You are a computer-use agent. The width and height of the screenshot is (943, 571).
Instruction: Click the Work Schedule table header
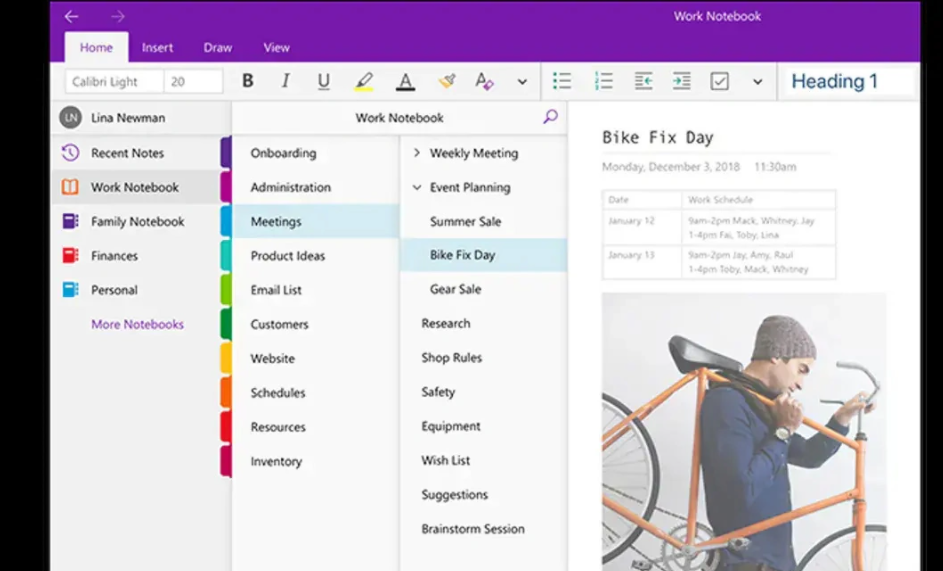coord(758,200)
